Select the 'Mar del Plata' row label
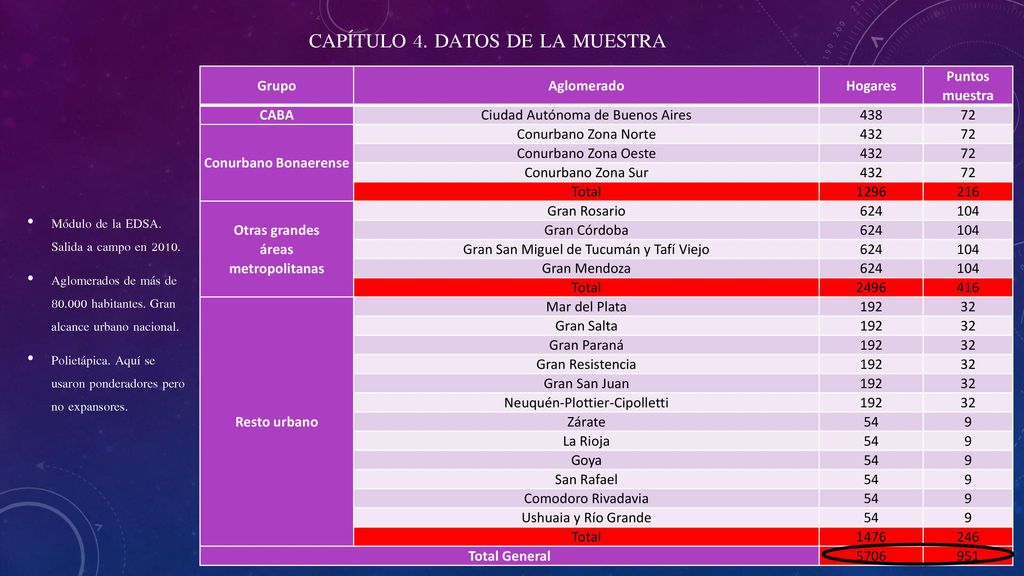This screenshot has width=1024, height=576. 586,306
